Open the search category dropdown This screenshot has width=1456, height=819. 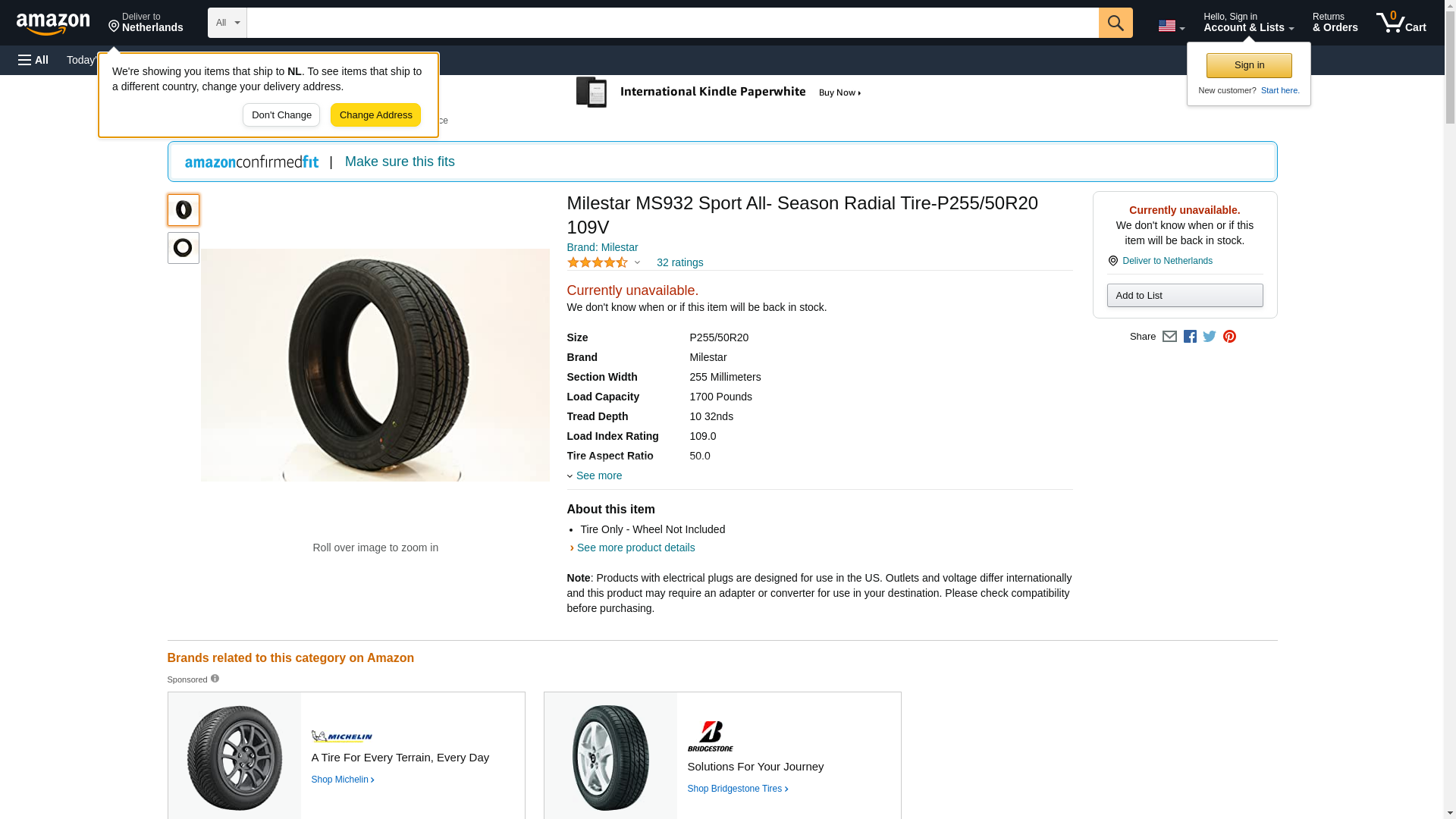[227, 23]
